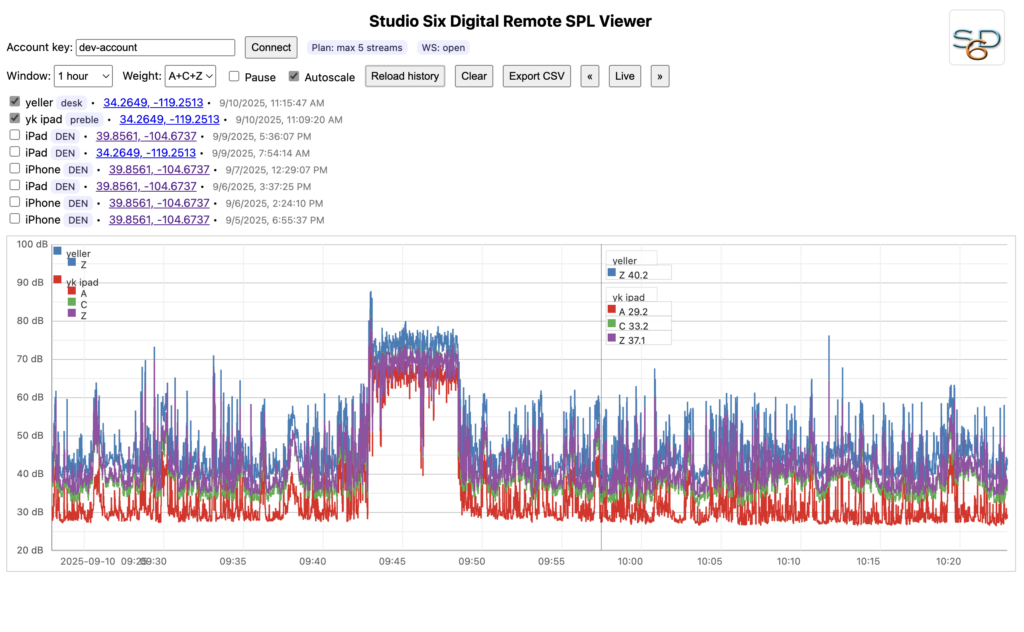
Task: Toggle the Autoscale checkbox
Action: [294, 76]
